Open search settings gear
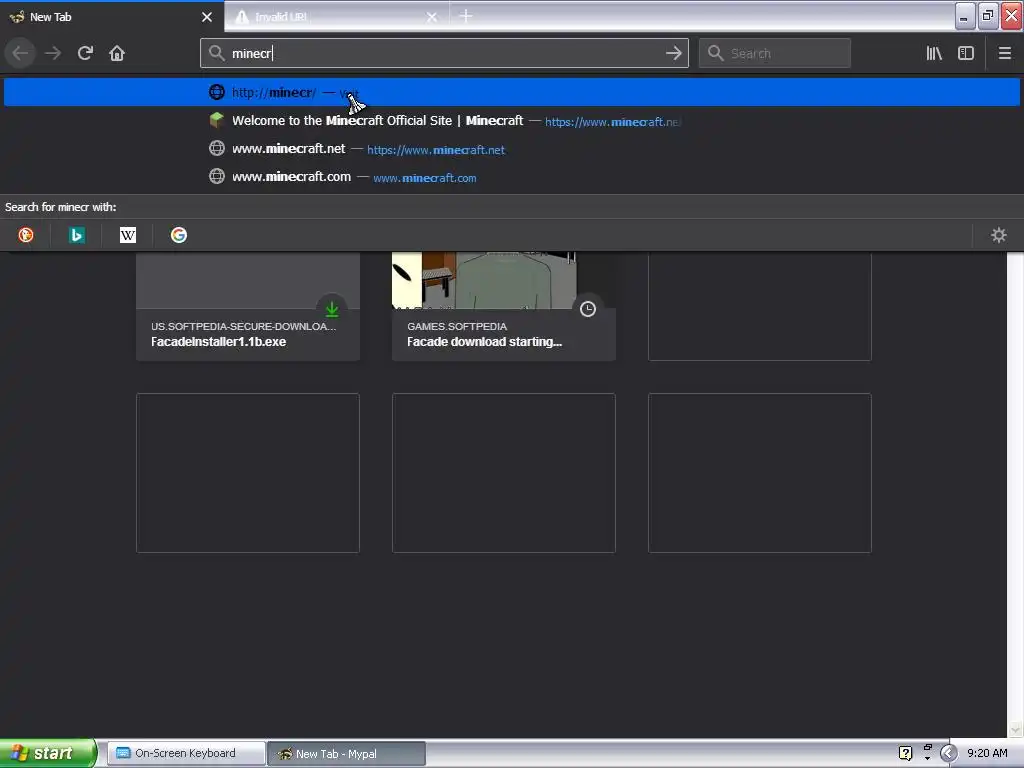This screenshot has height=768, width=1024. [x=999, y=235]
